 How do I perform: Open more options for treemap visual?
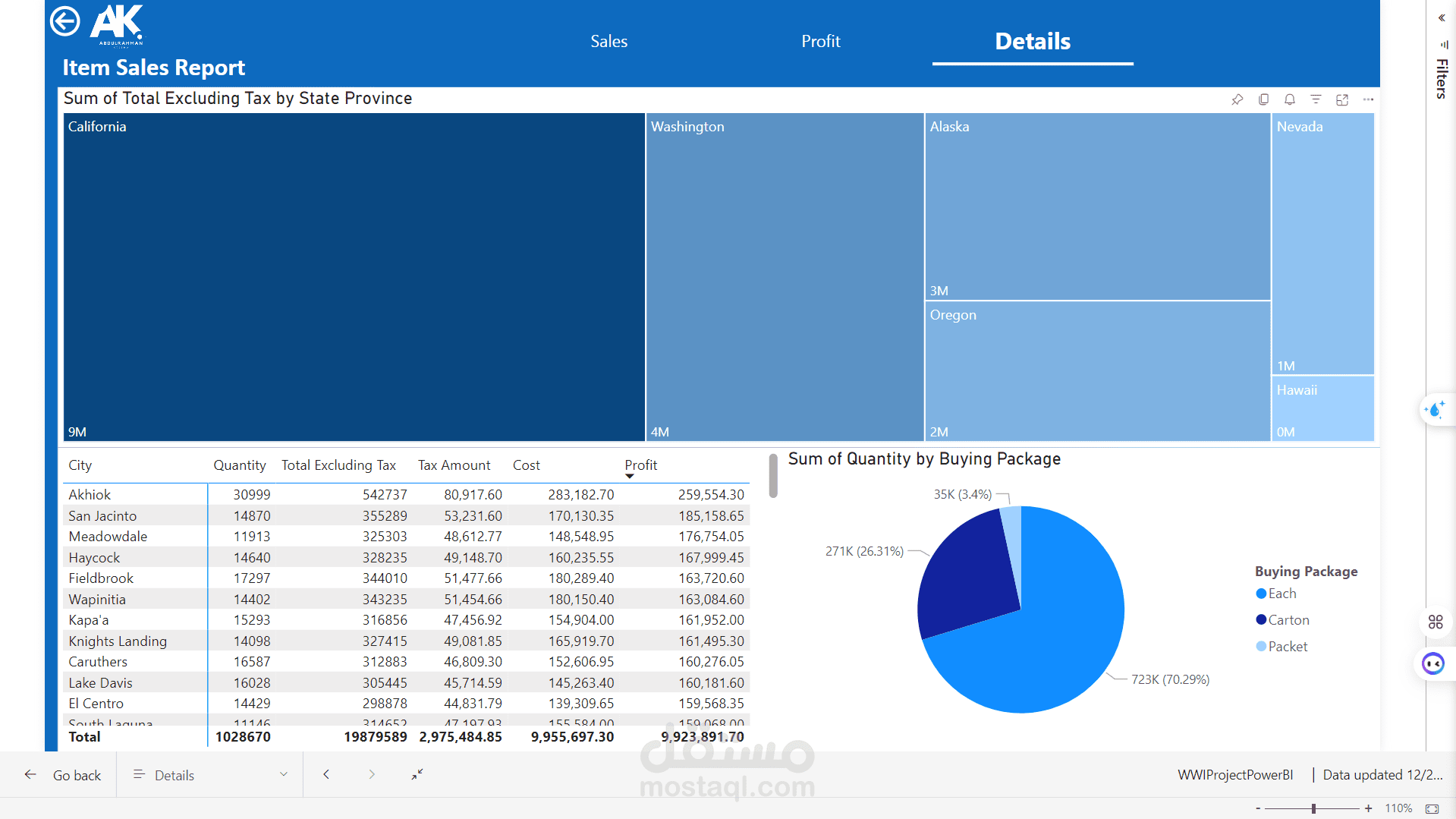point(1368,99)
